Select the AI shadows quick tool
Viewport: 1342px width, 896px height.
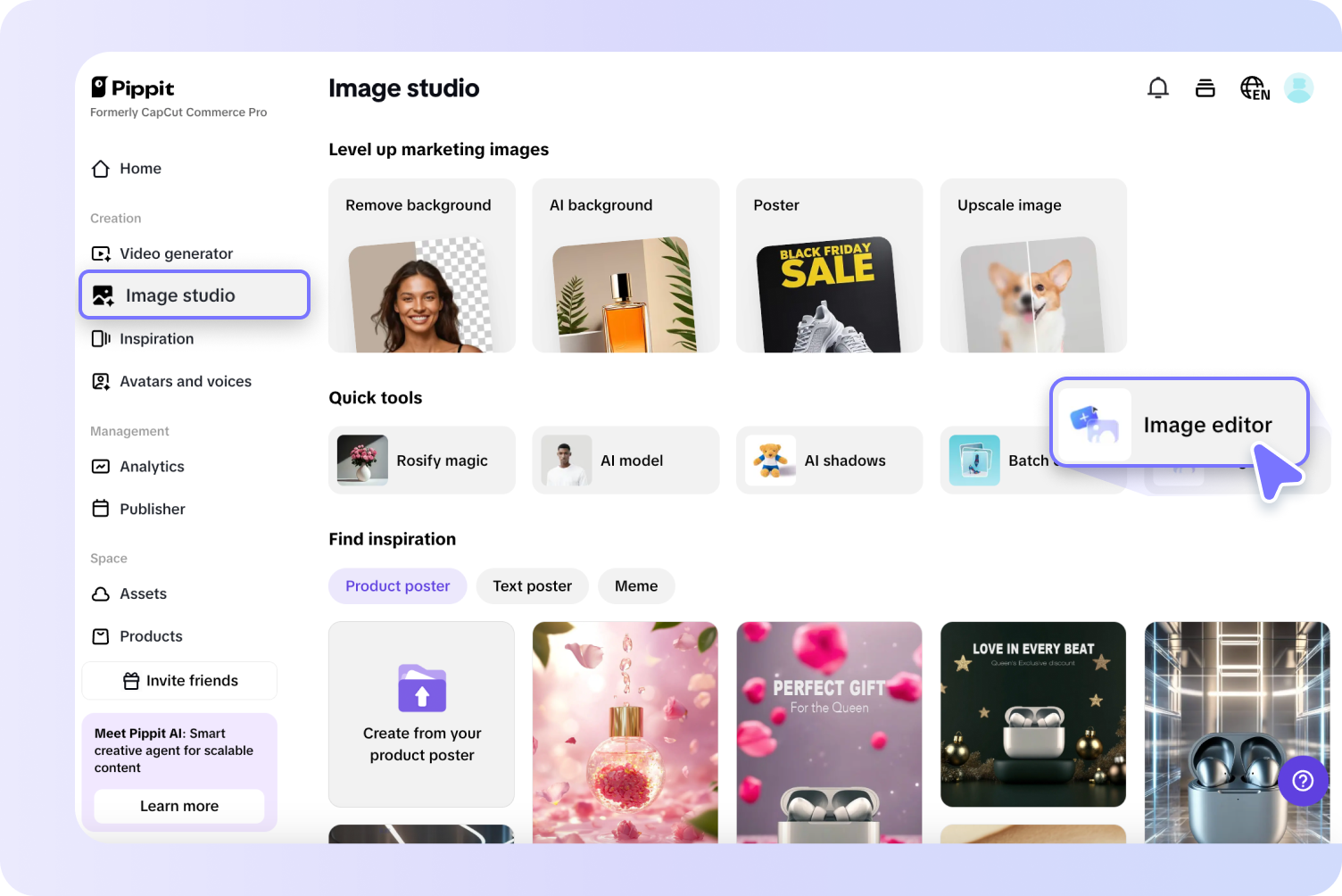[x=829, y=460]
